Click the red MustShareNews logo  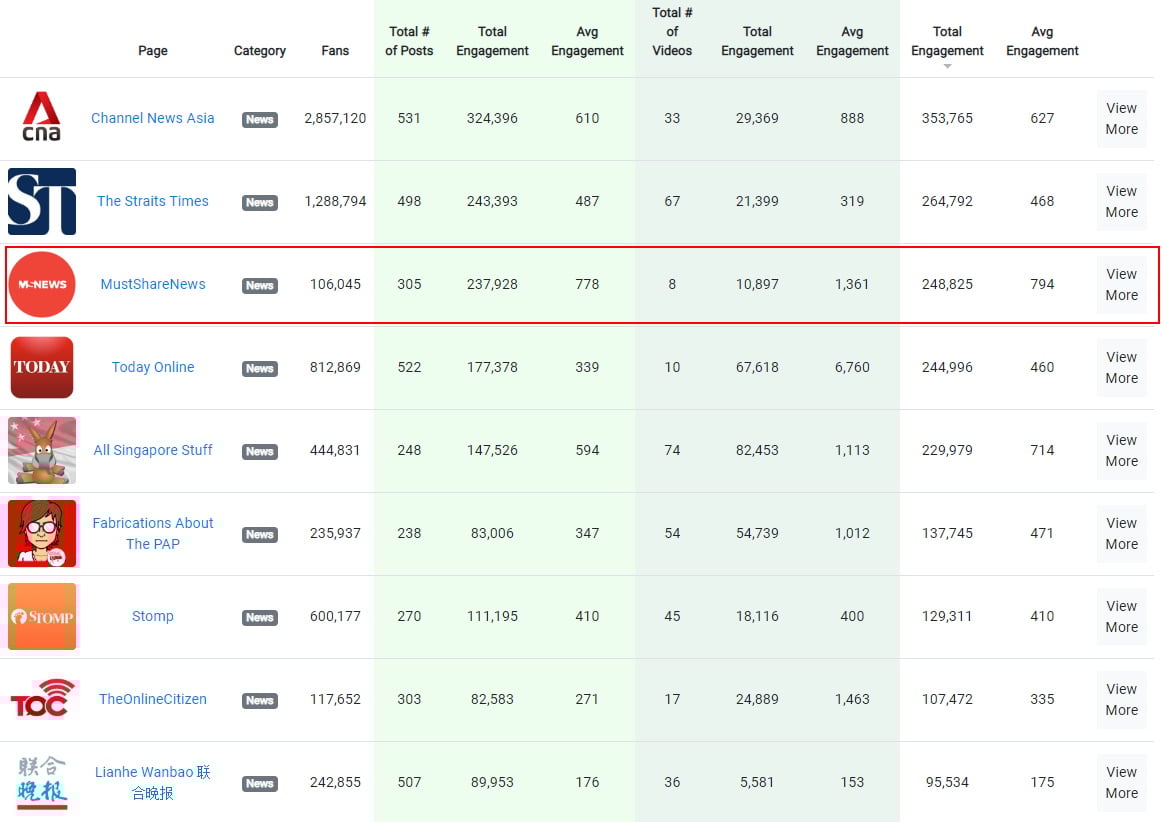[x=42, y=284]
